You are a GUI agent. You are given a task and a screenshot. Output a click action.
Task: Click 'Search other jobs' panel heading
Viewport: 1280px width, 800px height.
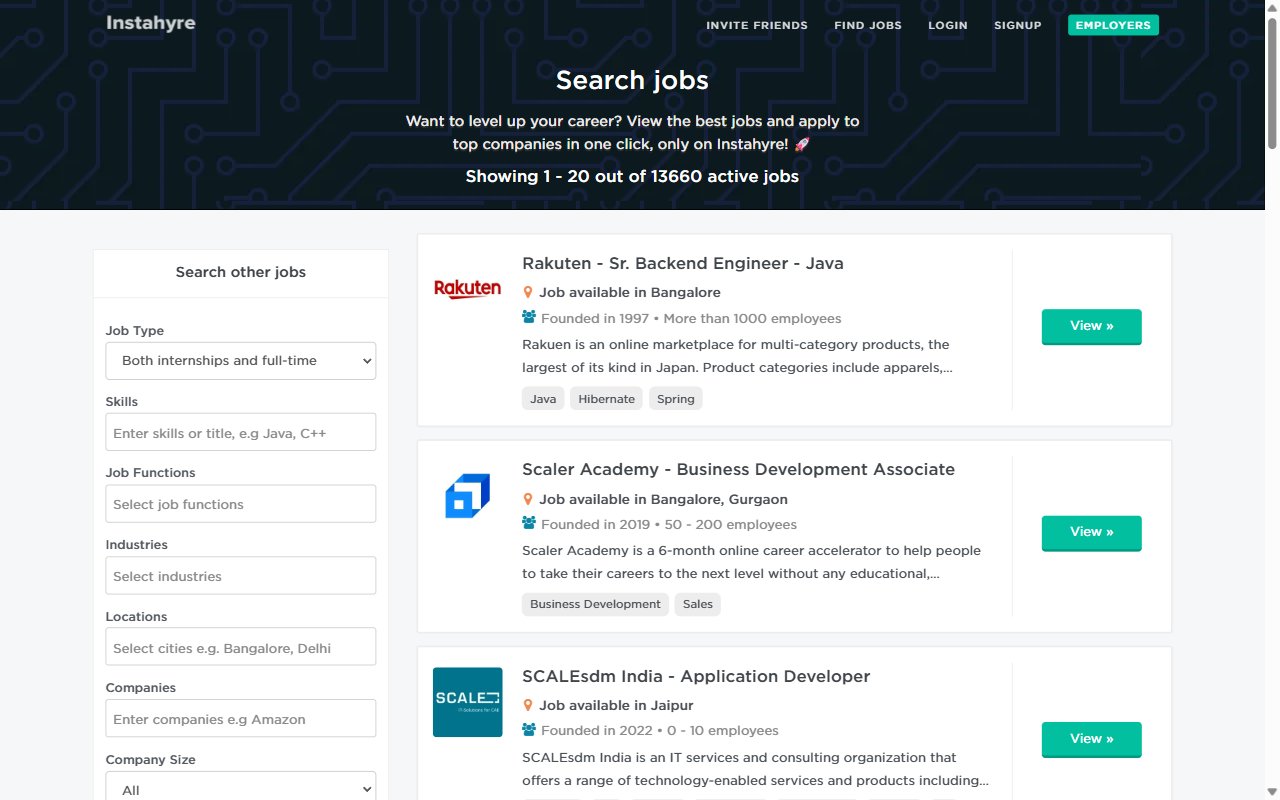pyautogui.click(x=241, y=272)
